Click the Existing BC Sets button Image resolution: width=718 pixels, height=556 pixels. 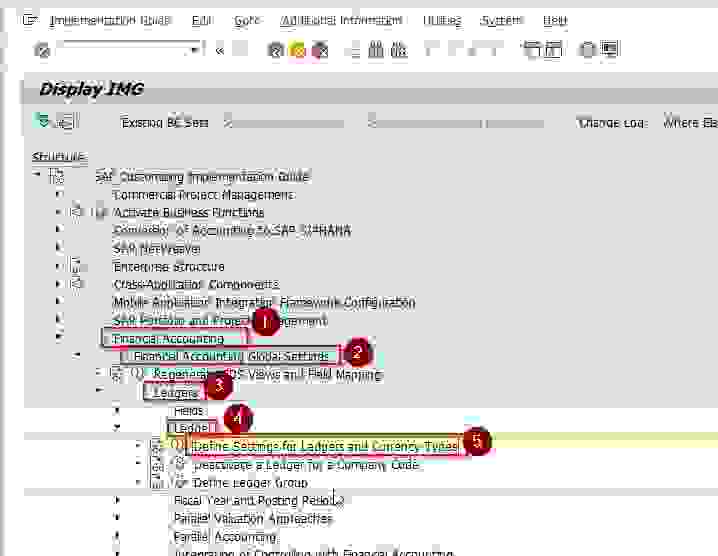[x=165, y=123]
